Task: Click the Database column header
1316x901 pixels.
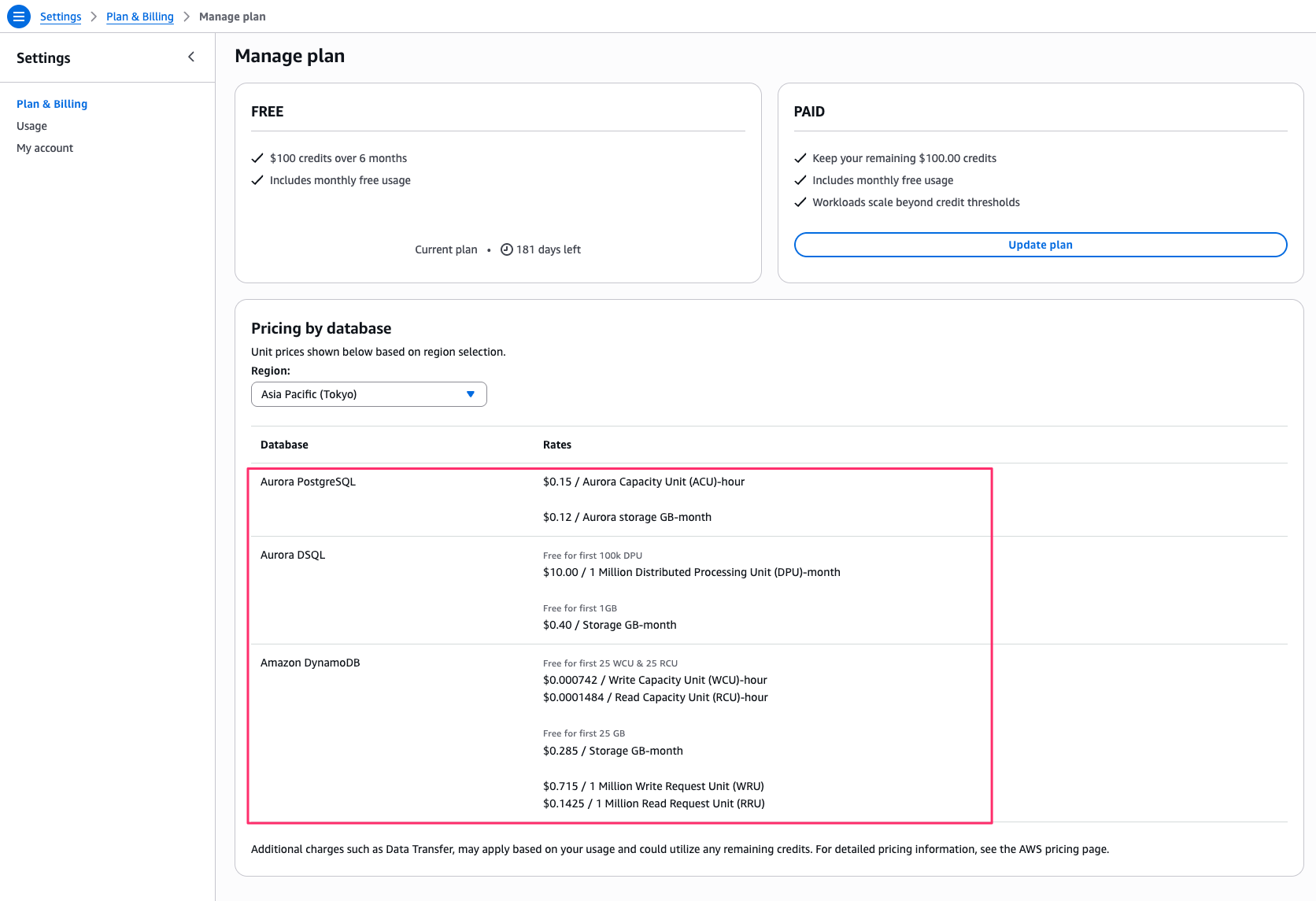Action: [x=284, y=445]
